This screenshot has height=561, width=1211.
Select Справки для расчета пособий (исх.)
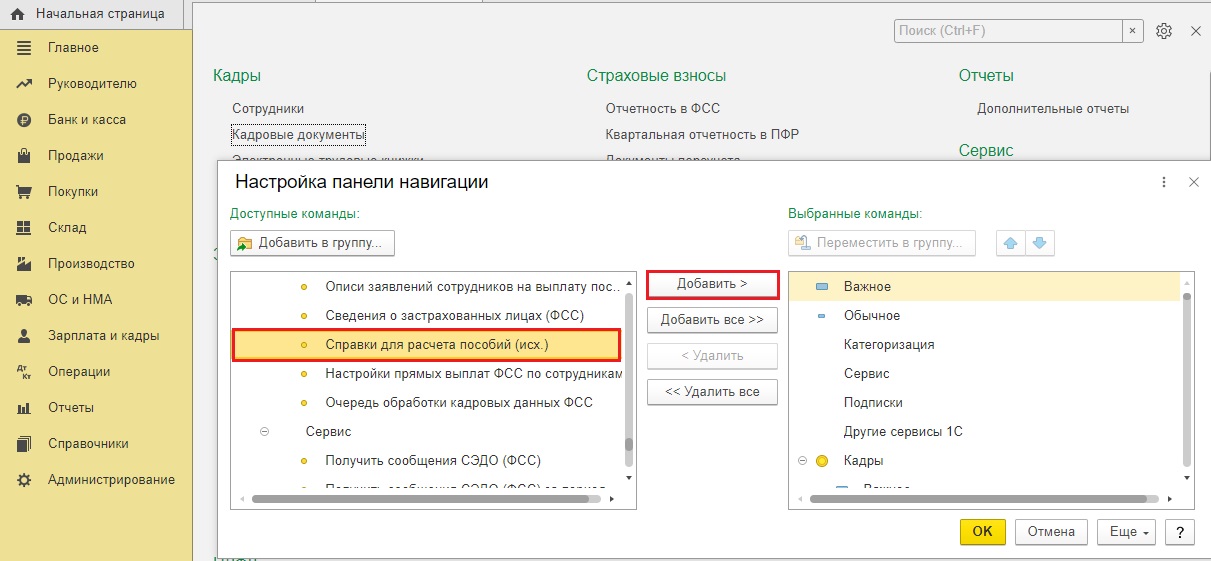click(x=437, y=344)
